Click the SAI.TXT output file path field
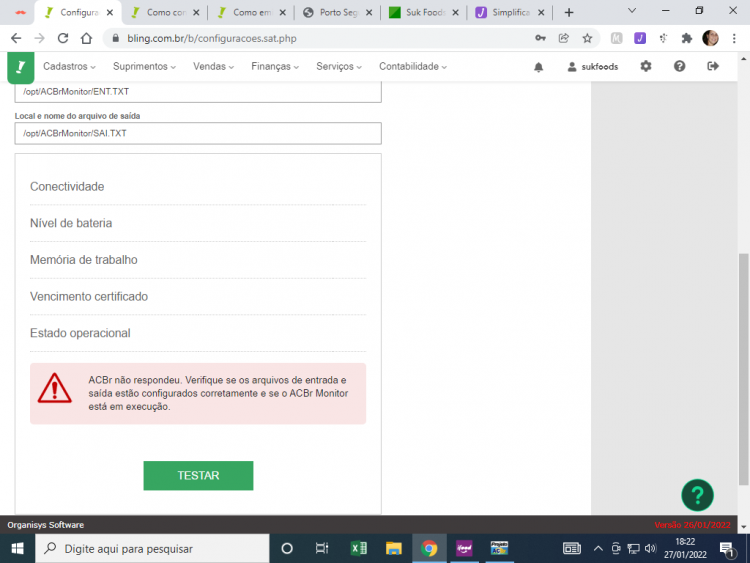750x563 pixels. [198, 133]
